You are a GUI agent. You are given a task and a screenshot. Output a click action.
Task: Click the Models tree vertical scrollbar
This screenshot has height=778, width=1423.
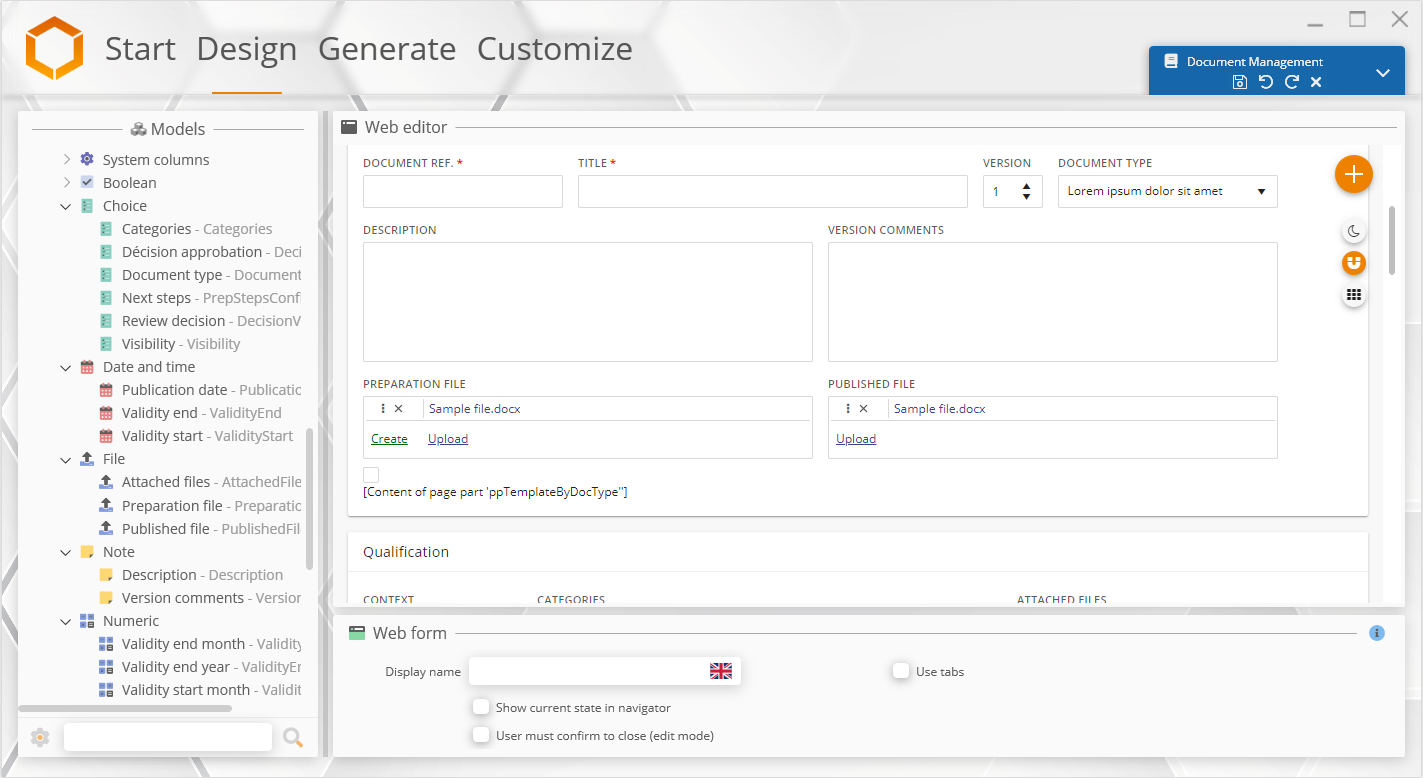tap(309, 499)
